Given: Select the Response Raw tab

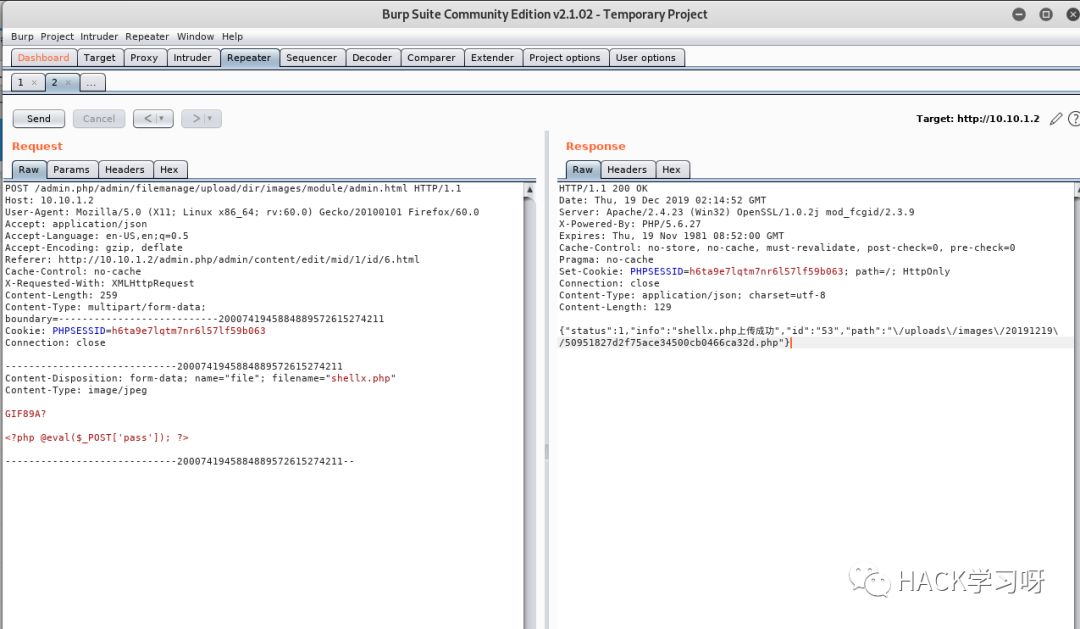Looking at the screenshot, I should click(x=583, y=169).
